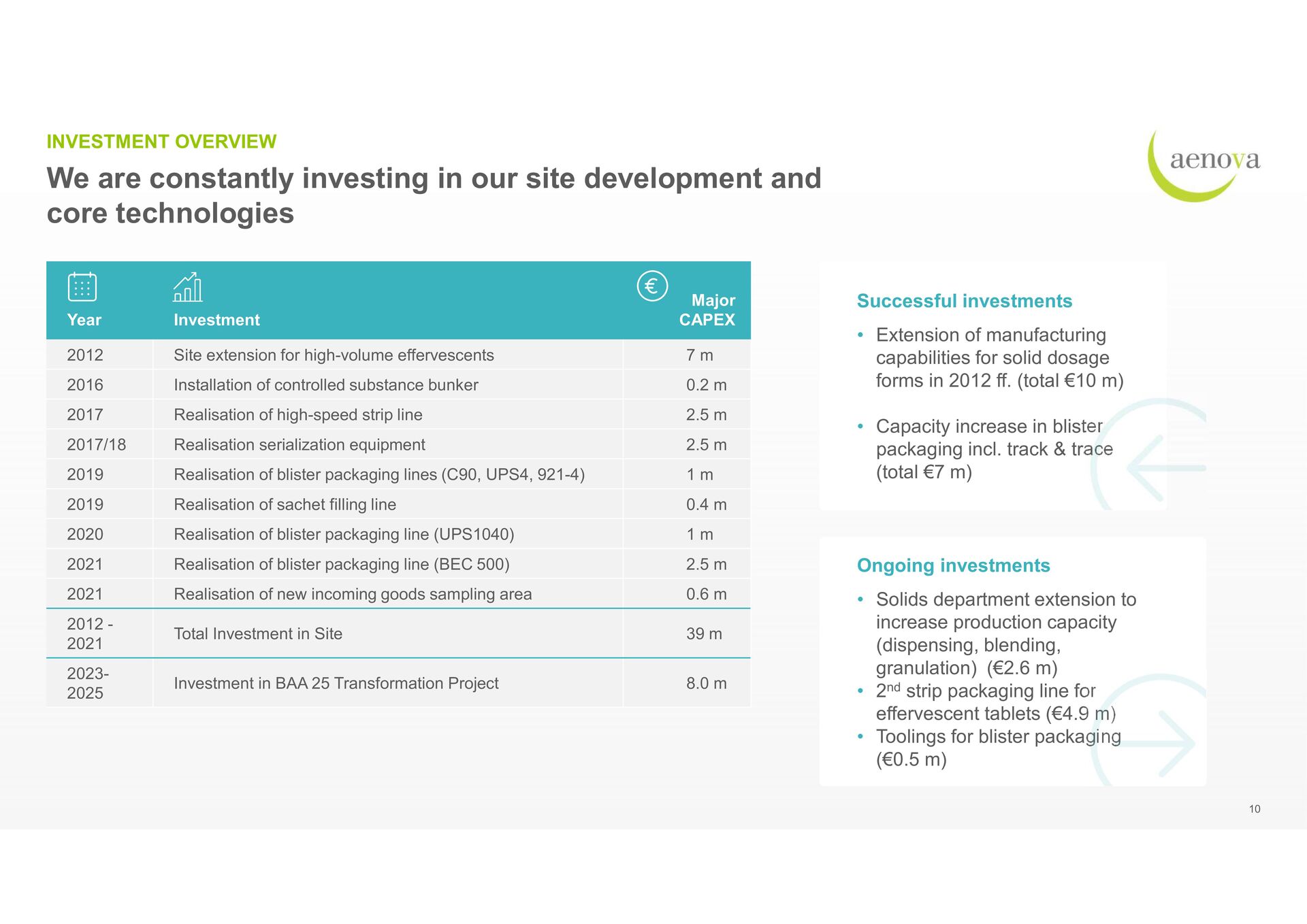Click the 'Investment' column header
Screen dimensions: 1307x924
coord(216,320)
